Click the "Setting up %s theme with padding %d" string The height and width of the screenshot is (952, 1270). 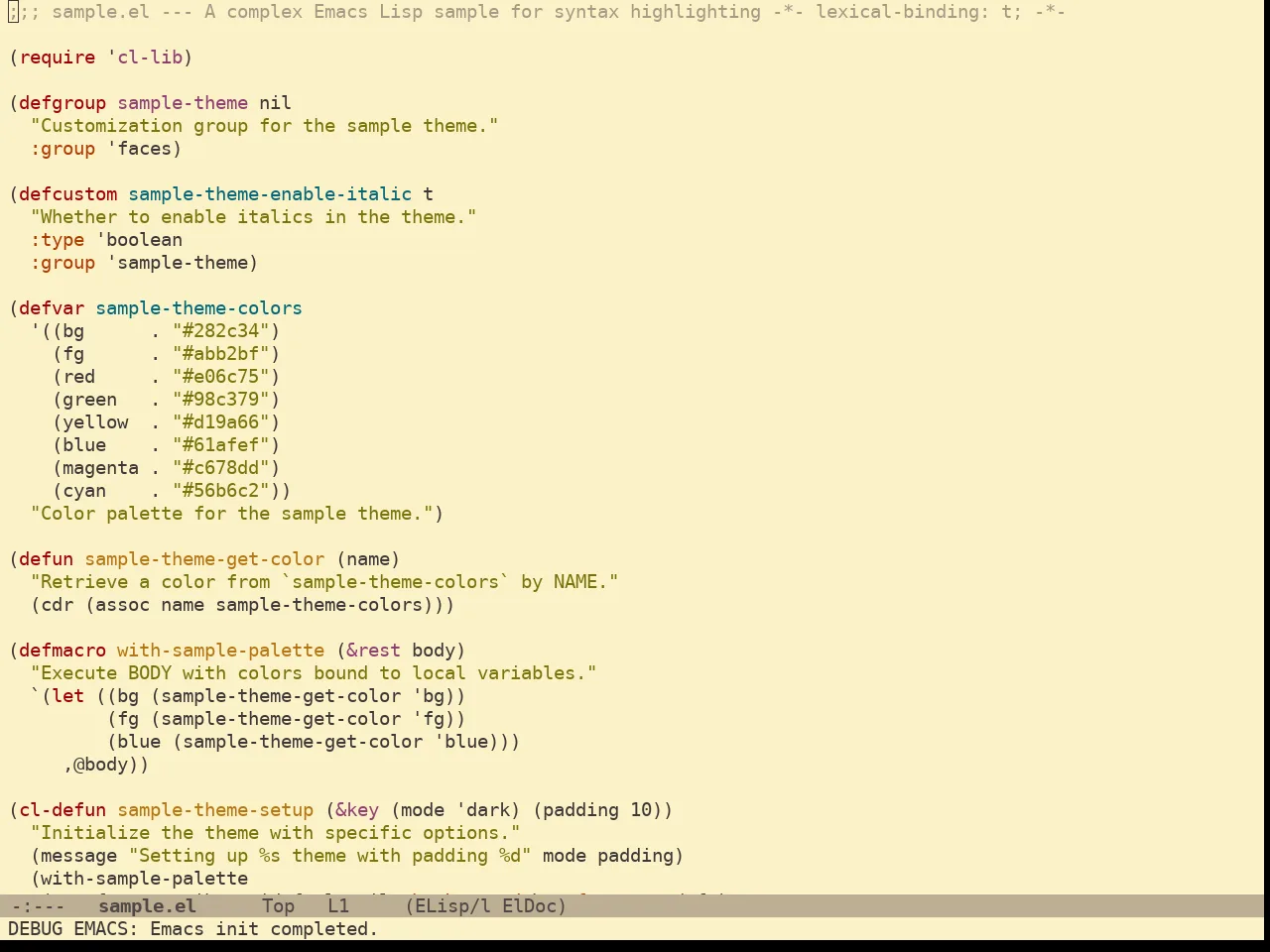[330, 856]
